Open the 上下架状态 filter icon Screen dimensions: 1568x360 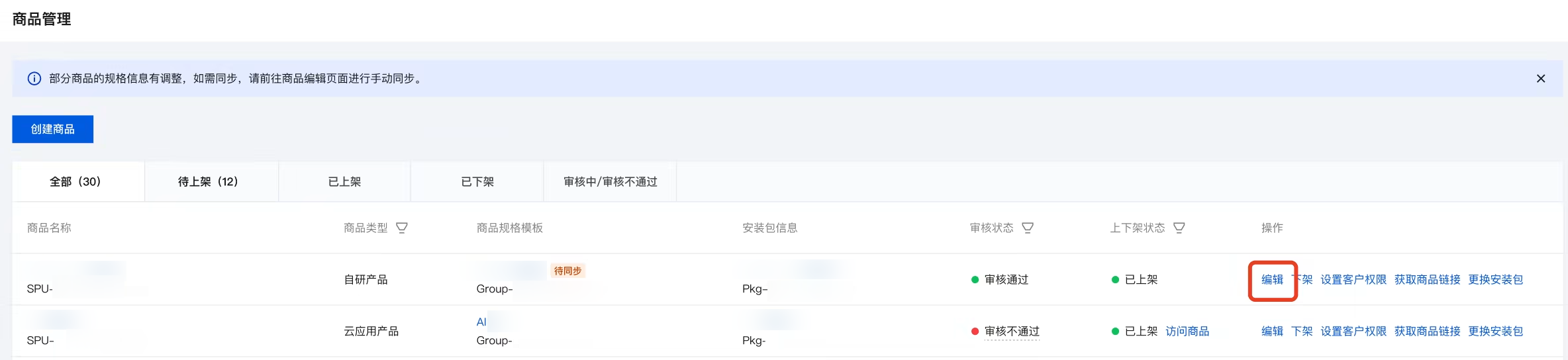pos(1179,228)
